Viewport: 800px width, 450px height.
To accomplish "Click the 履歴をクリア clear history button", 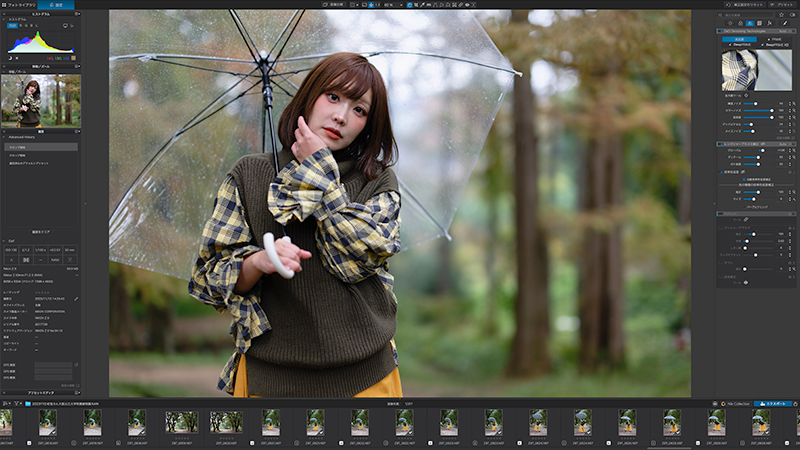I will [41, 232].
